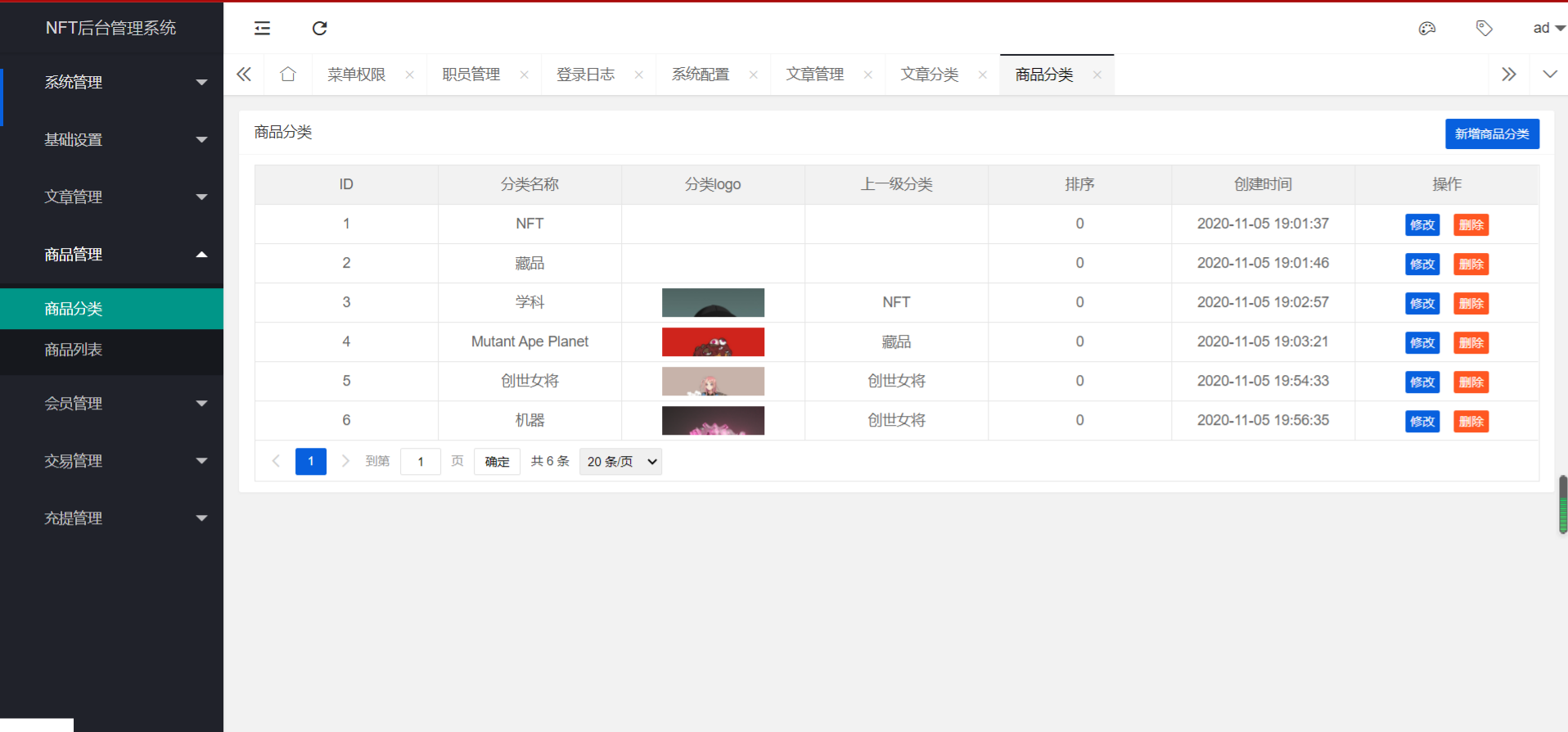Open the theme palette icon
1568x732 pixels.
coord(1426,29)
